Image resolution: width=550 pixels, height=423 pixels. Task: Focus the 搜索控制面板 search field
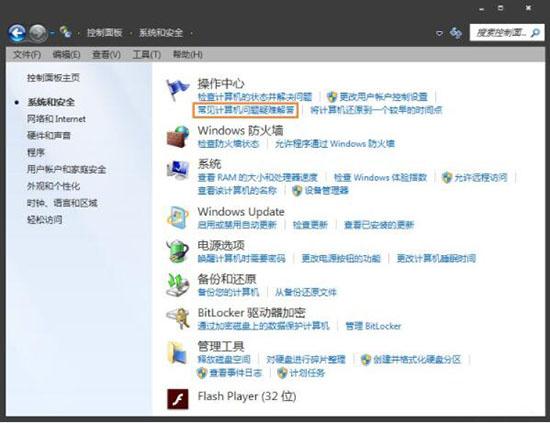tap(507, 33)
